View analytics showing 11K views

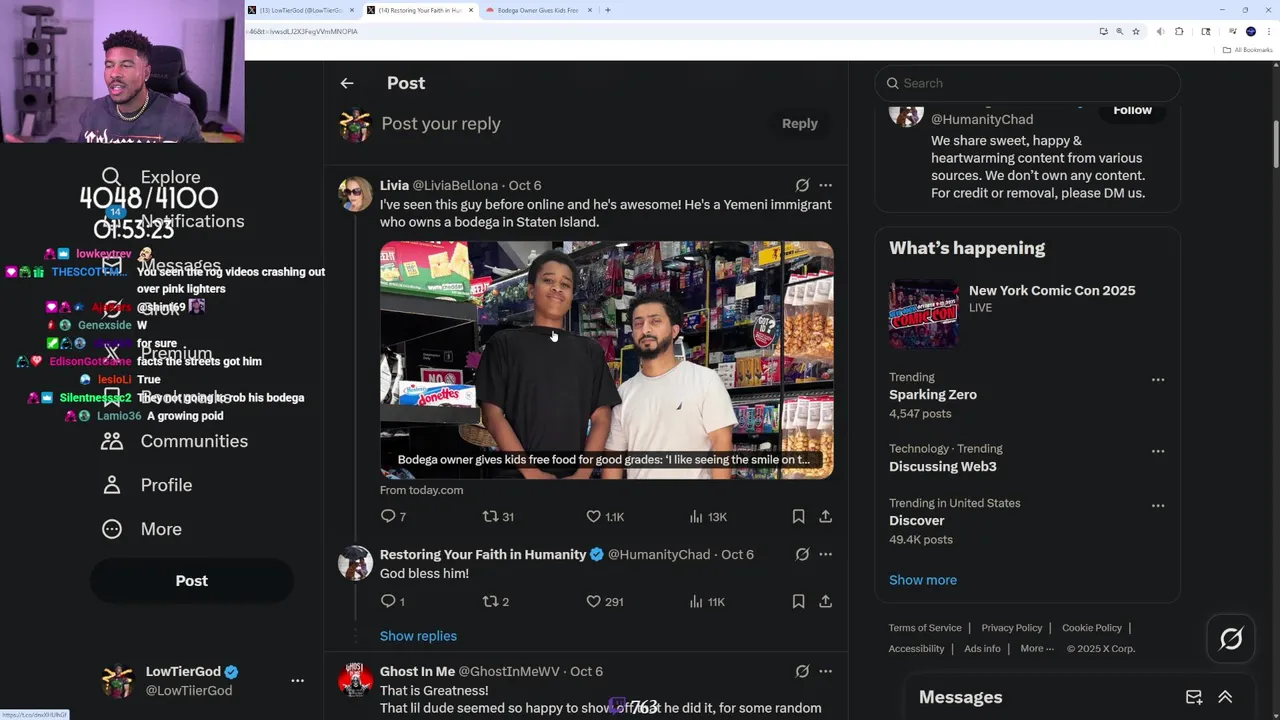pyautogui.click(x=708, y=601)
